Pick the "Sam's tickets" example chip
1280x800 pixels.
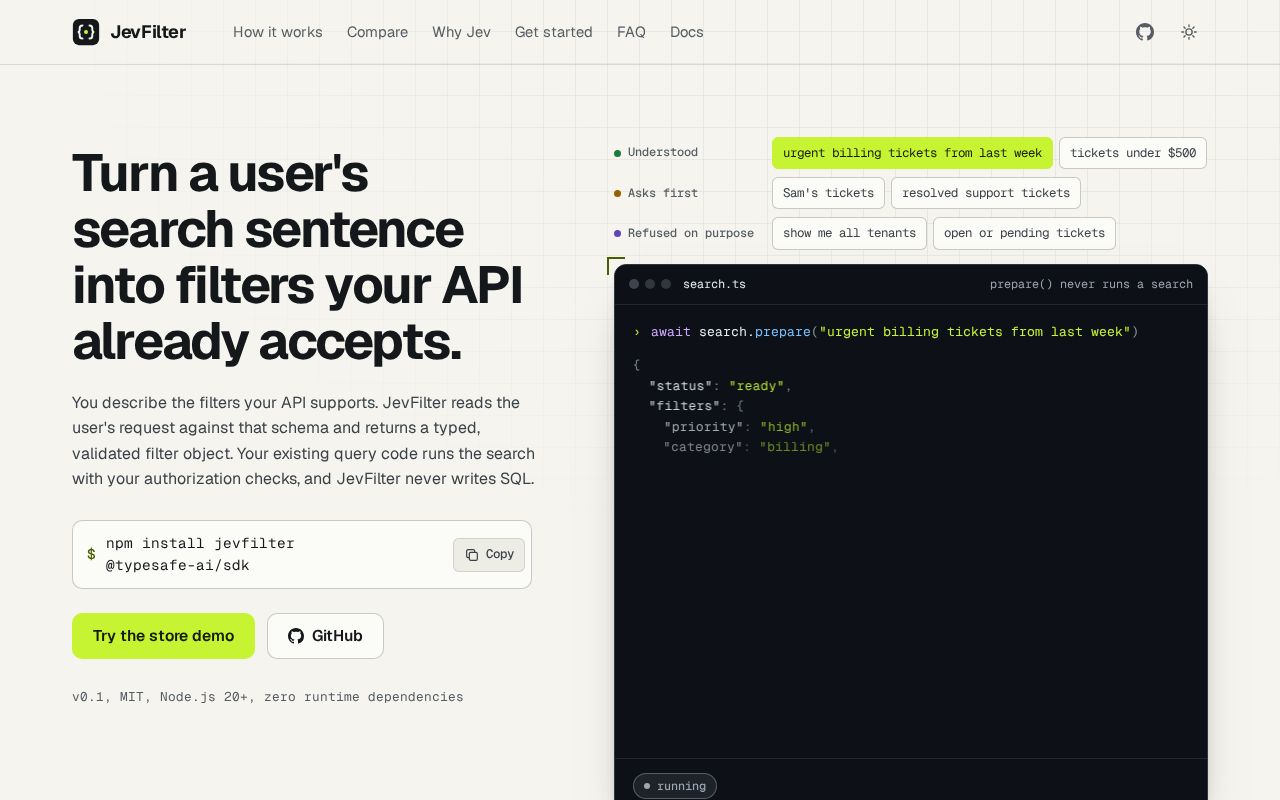point(828,193)
